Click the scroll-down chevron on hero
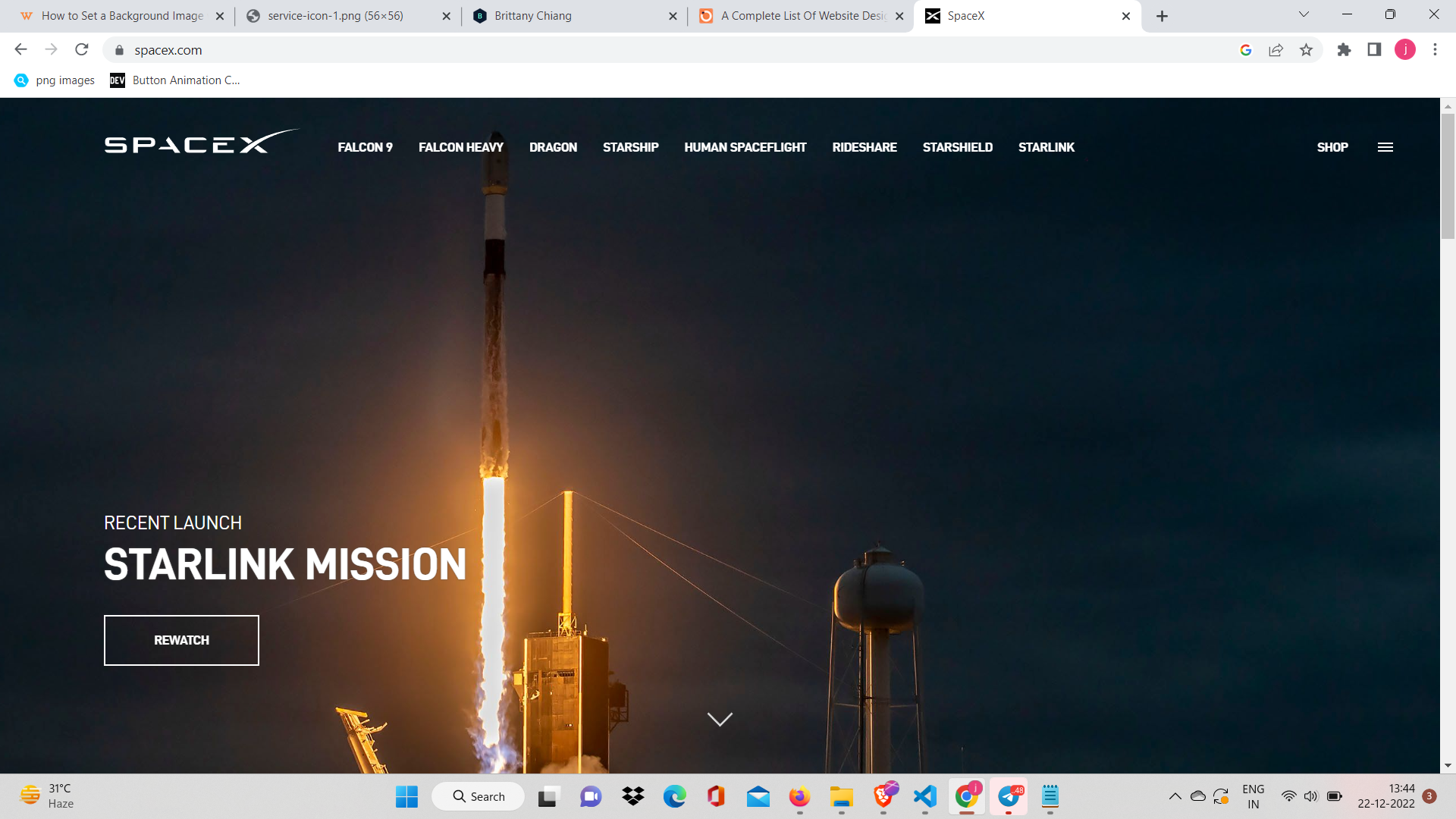Image resolution: width=1456 pixels, height=819 pixels. coord(720,719)
